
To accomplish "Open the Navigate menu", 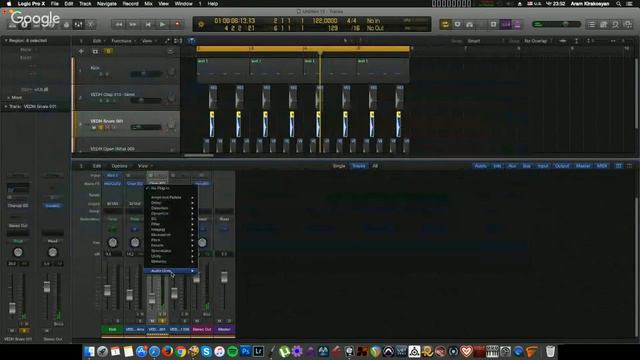I will (x=107, y=4).
